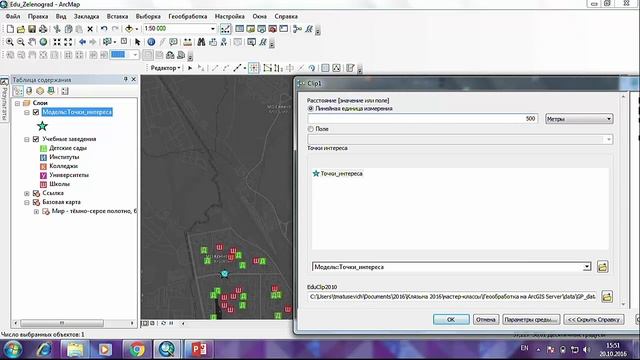Screen dimensions: 640x360
Task: Collapse the Базовая карта group
Action: click(27, 202)
